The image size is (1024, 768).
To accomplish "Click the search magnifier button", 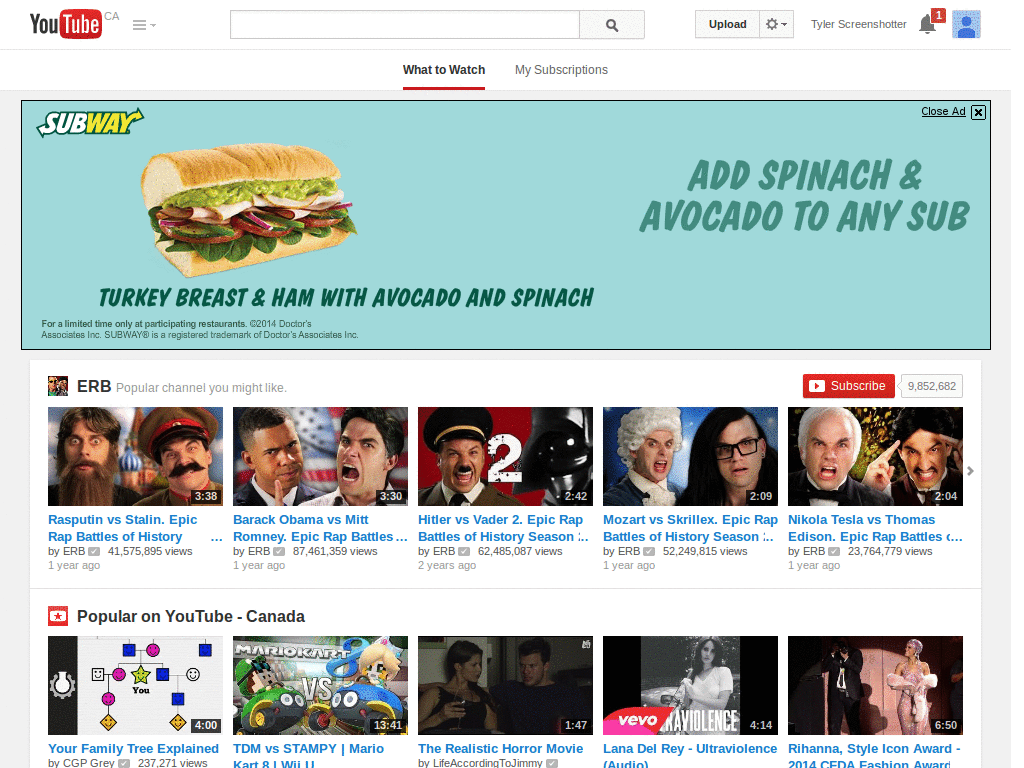I will click(x=612, y=25).
